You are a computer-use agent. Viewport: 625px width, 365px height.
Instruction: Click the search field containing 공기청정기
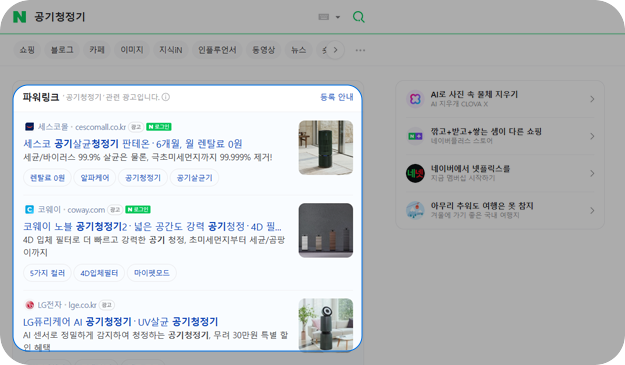171,17
